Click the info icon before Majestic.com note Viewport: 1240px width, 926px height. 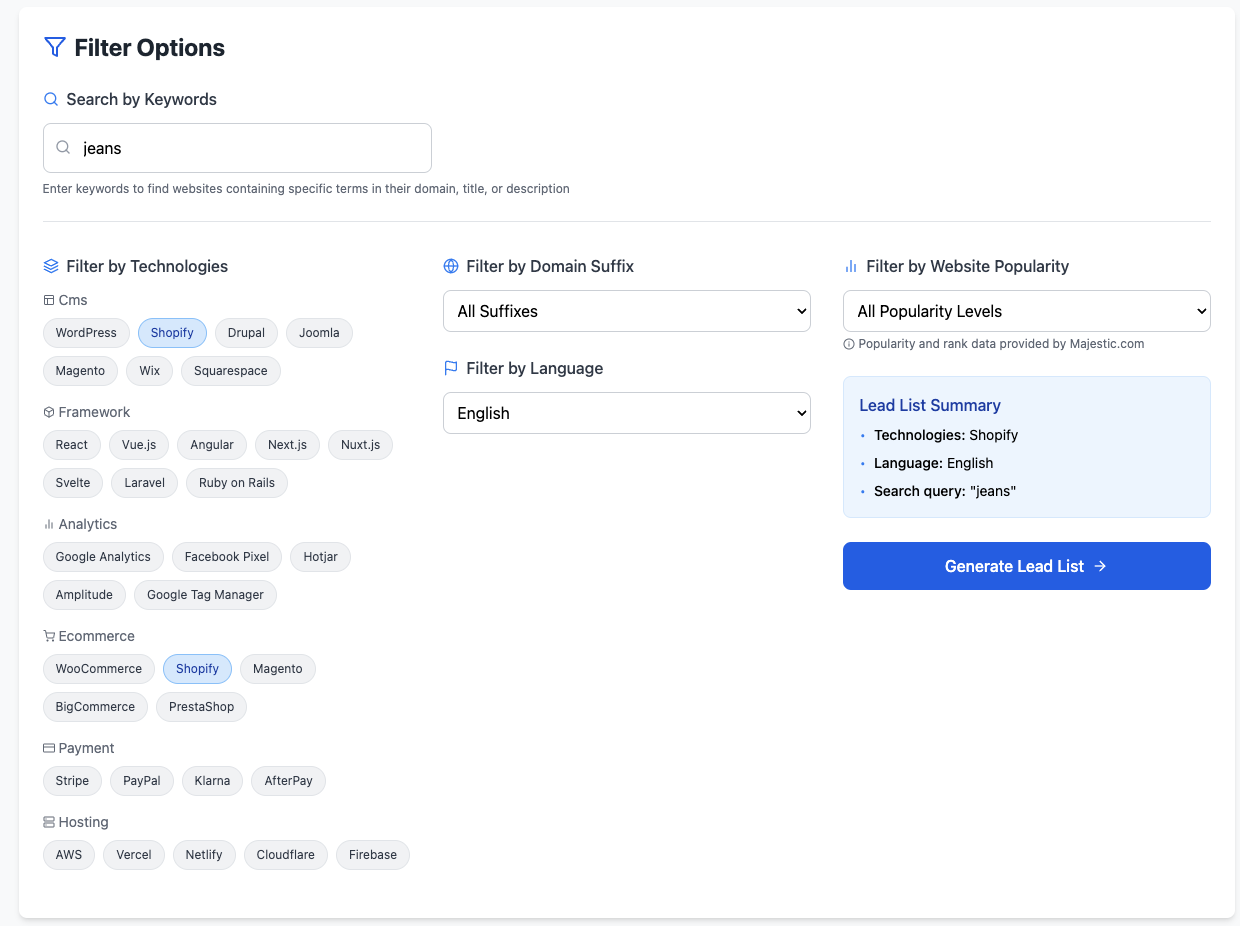849,344
